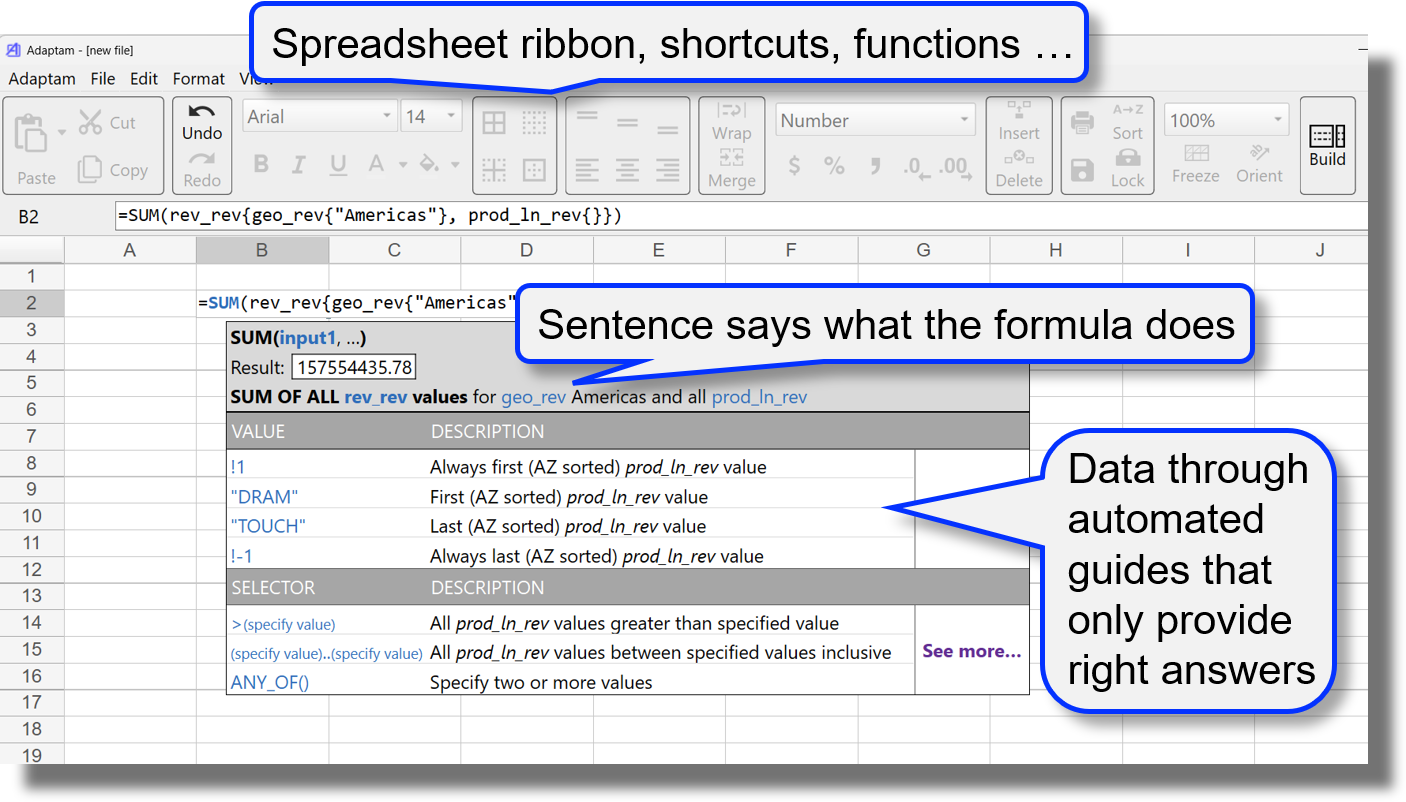Open the Format menu
The image size is (1406, 802).
(x=199, y=79)
